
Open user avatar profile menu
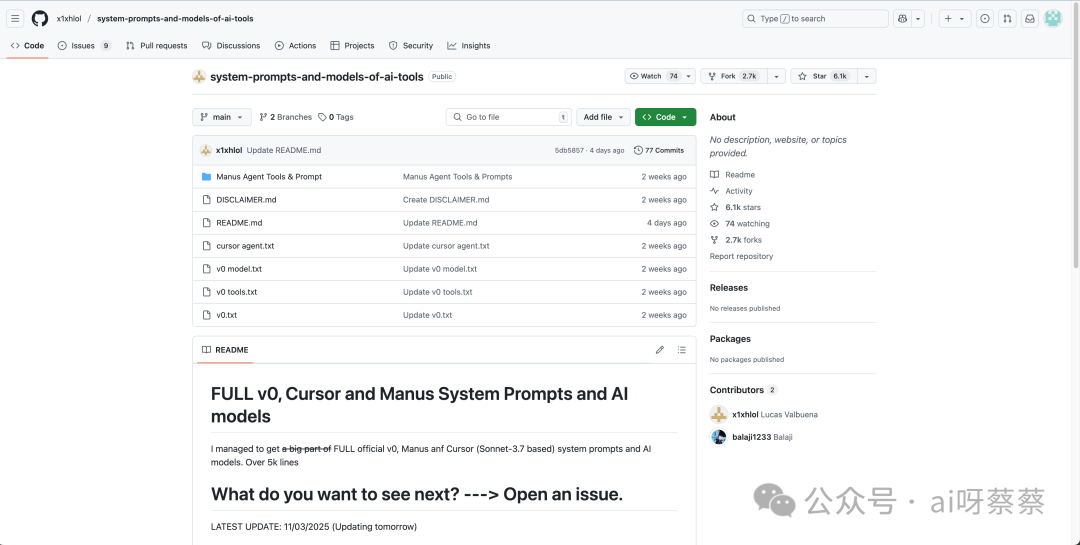(1053, 19)
